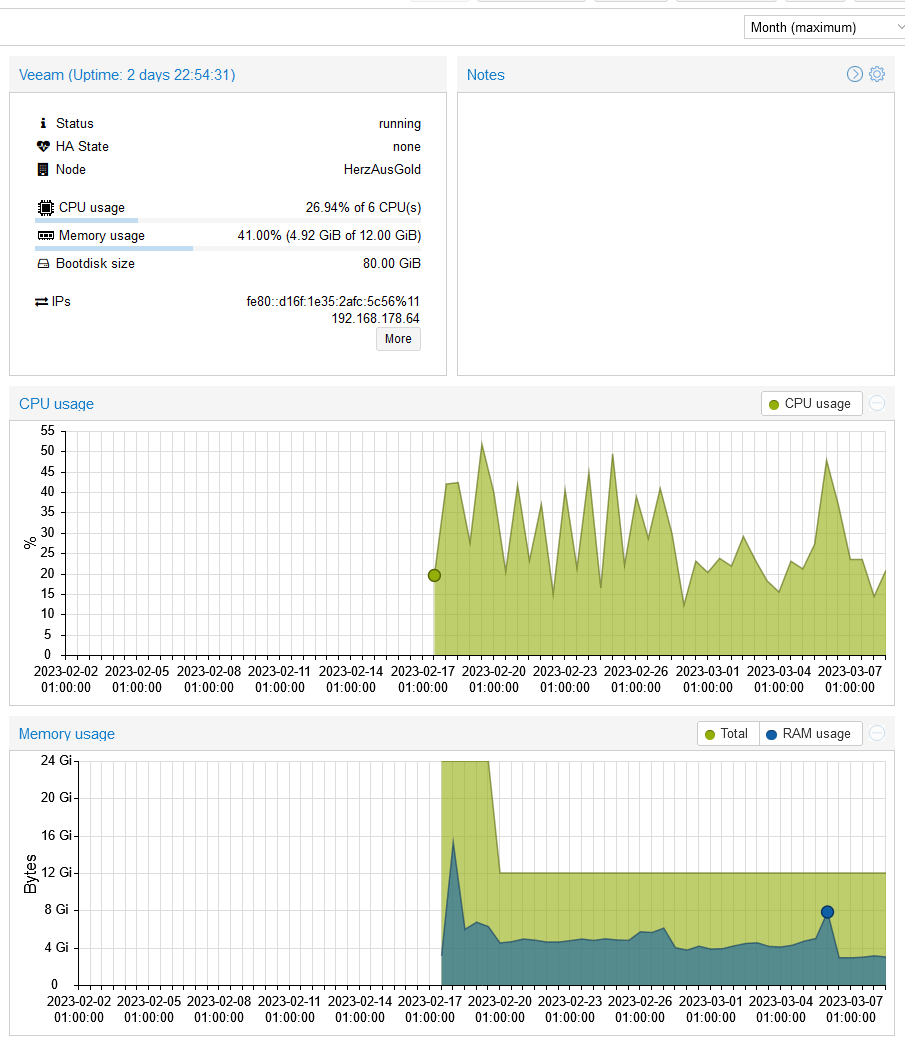The width and height of the screenshot is (905, 1043).
Task: Click the Bootdisk size drive icon
Action: pyautogui.click(x=46, y=263)
